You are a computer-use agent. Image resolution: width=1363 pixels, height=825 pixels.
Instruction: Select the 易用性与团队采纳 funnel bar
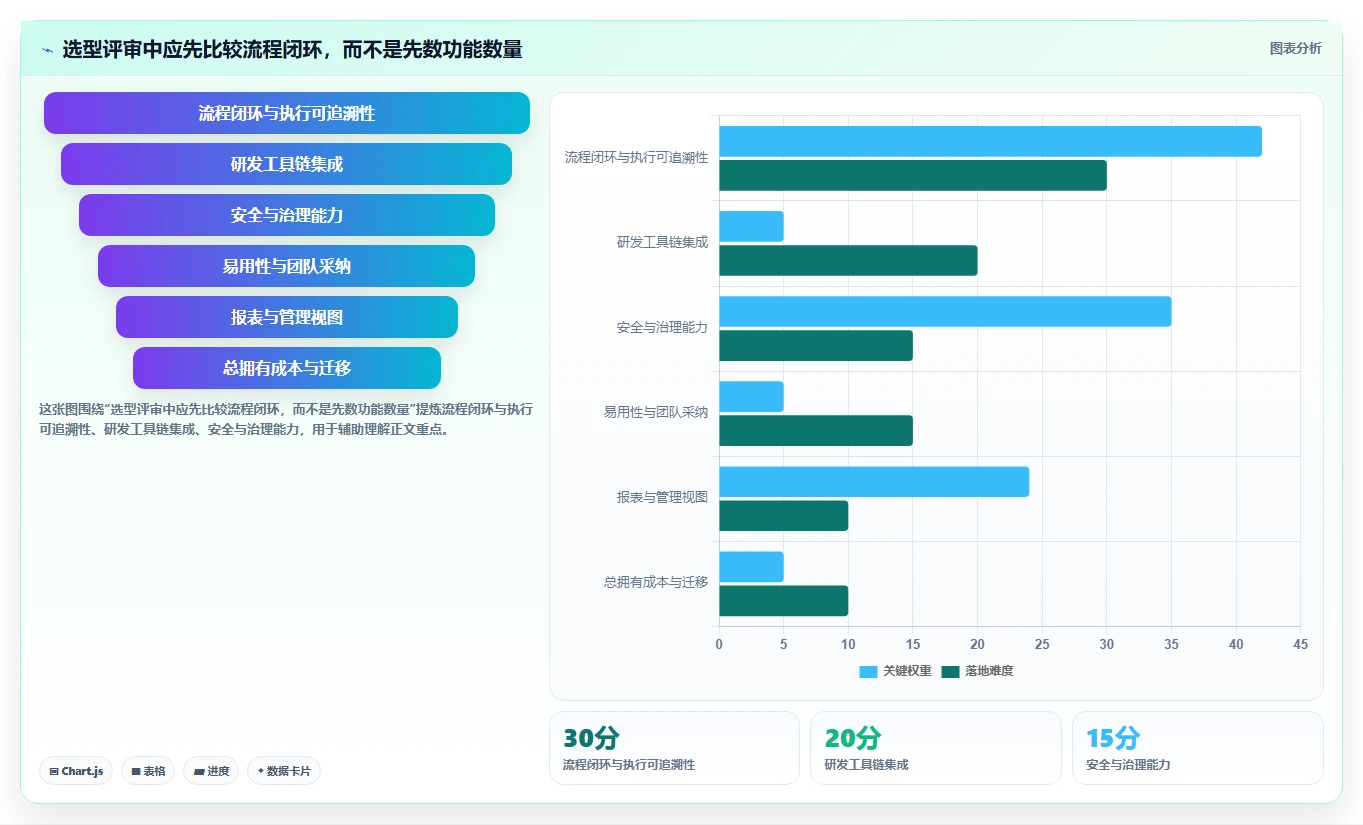pos(287,266)
